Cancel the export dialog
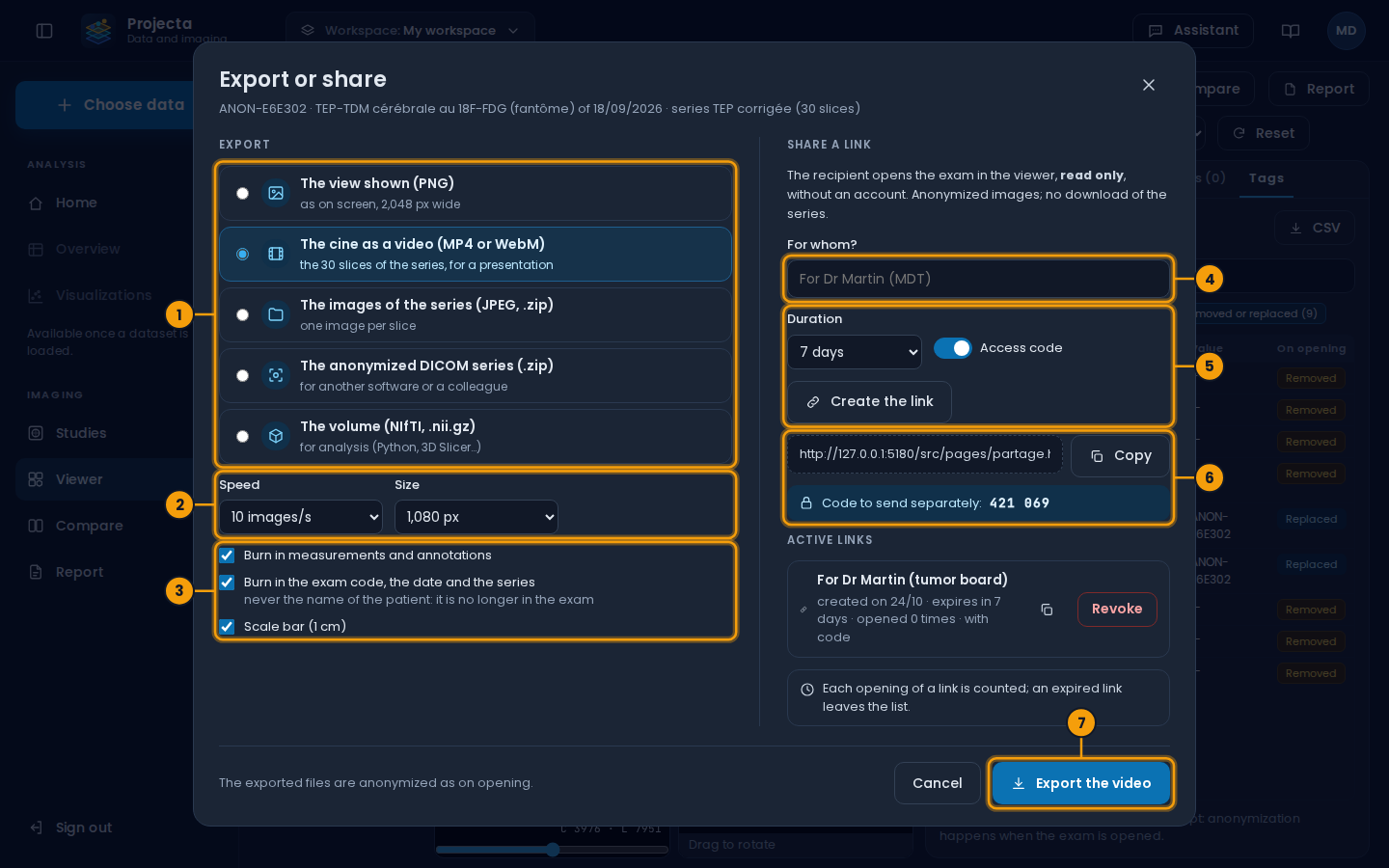 click(x=938, y=783)
